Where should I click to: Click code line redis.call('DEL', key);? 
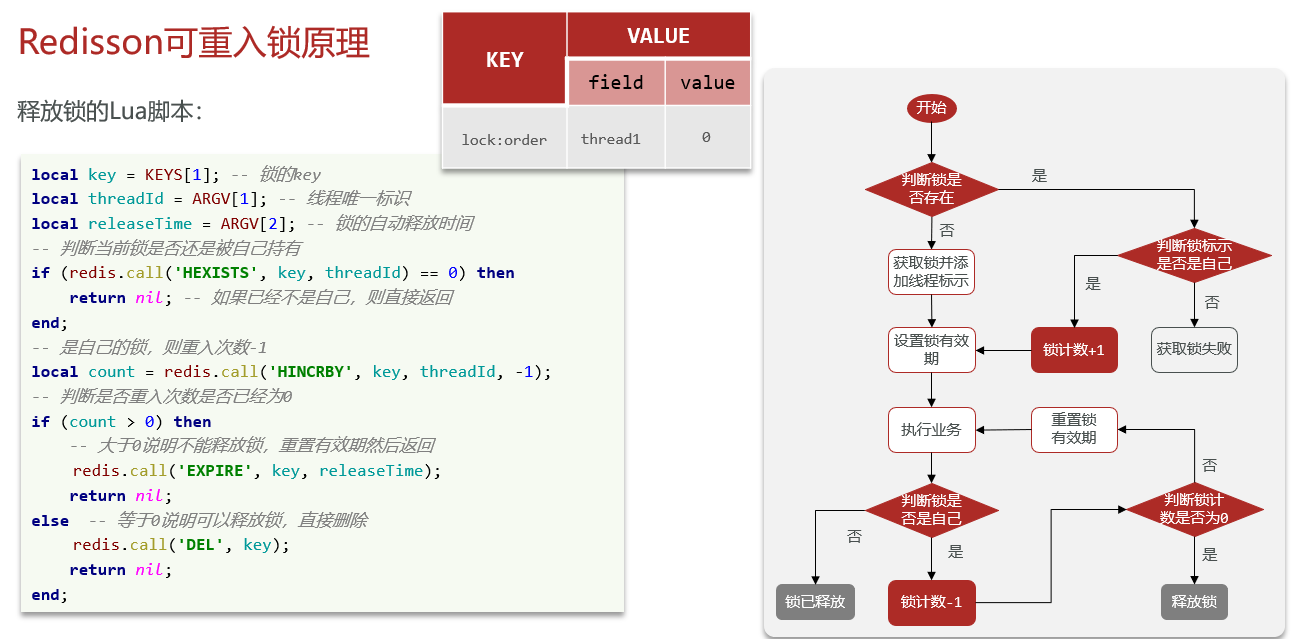[181, 545]
